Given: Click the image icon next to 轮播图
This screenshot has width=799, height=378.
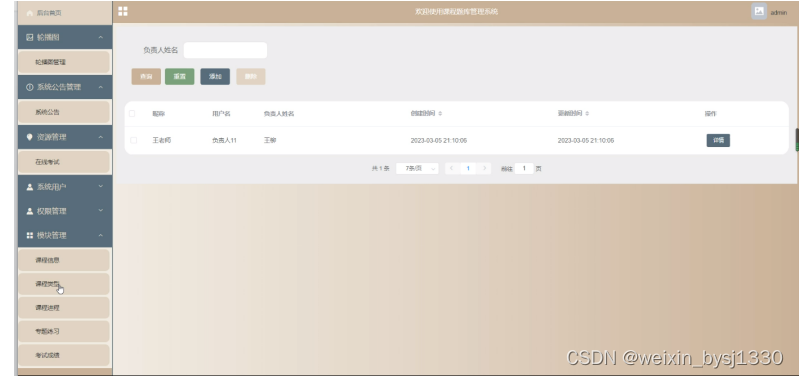Looking at the screenshot, I should 30,37.
